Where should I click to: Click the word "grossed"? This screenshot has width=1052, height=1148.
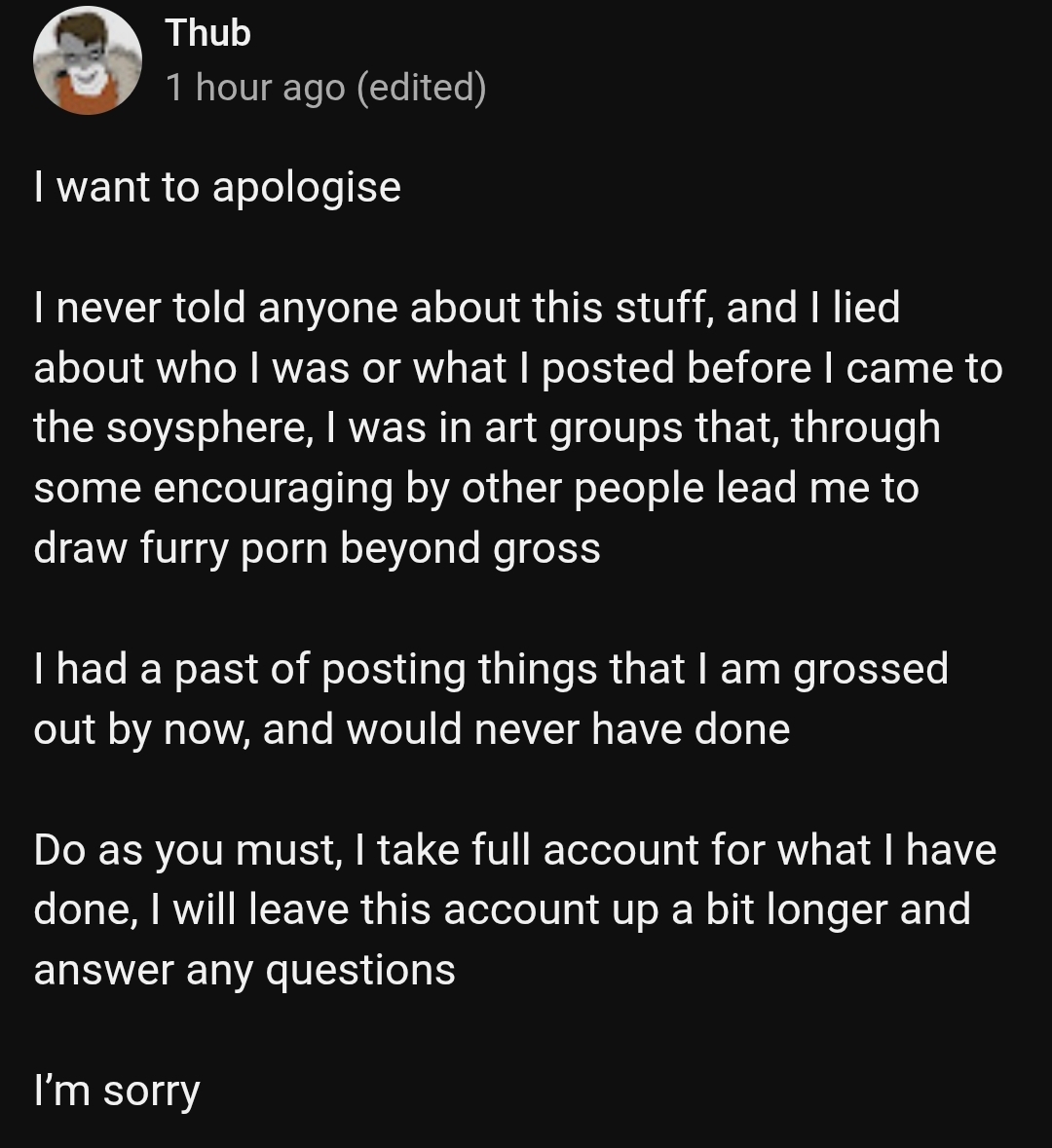(871, 669)
